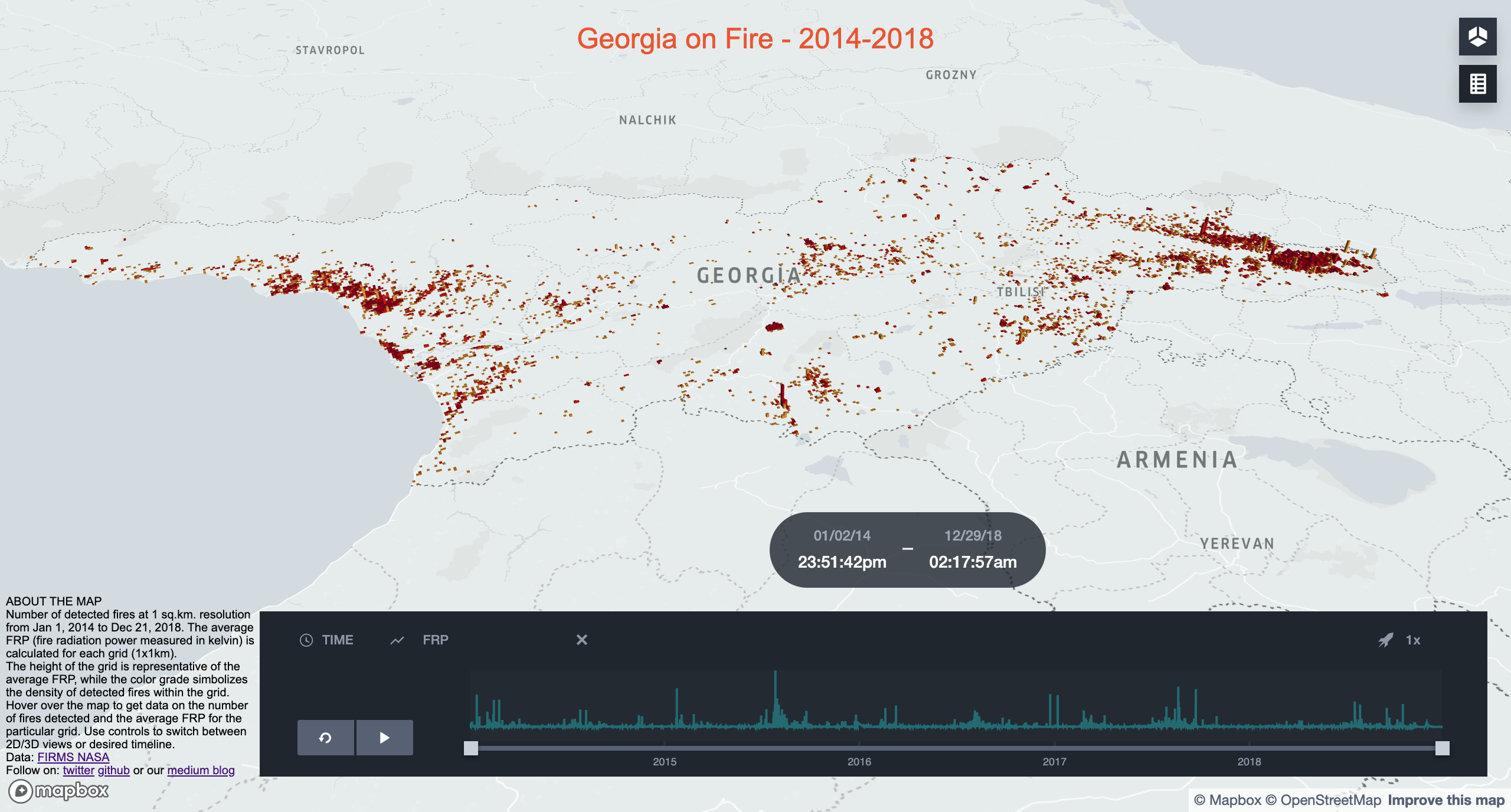Toggle the 3D map view cube icon

pyautogui.click(x=1477, y=37)
